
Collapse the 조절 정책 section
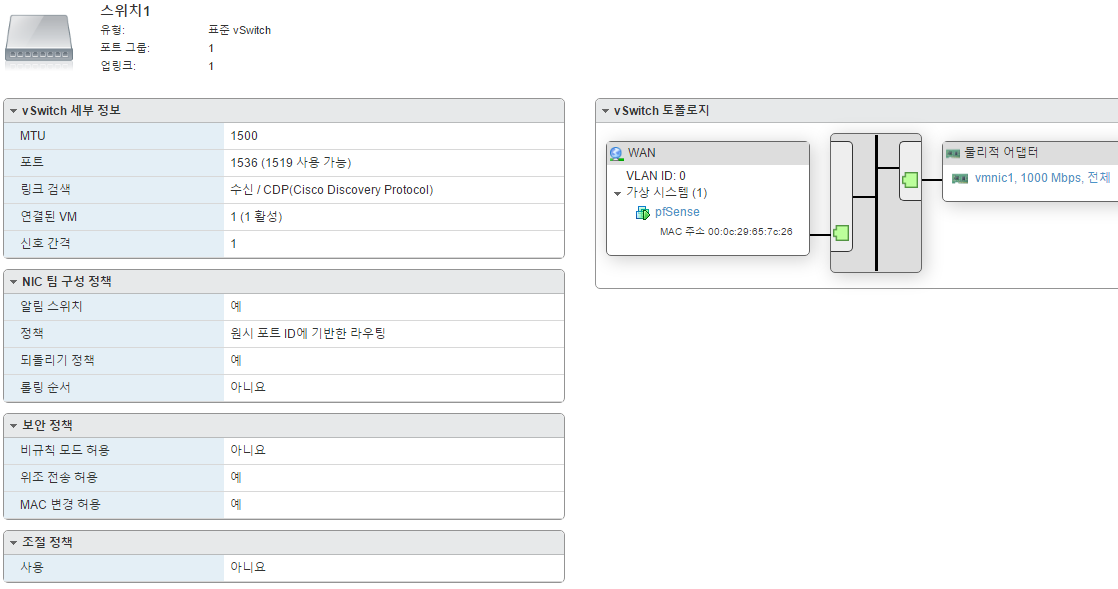tap(13, 543)
